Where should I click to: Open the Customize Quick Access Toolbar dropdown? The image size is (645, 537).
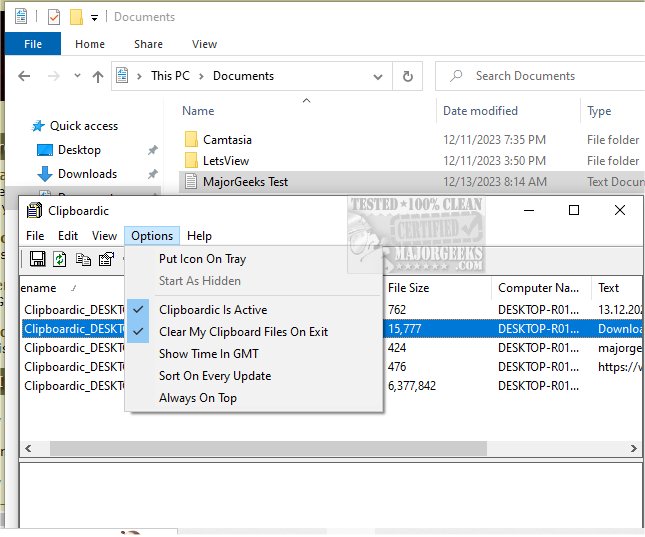coord(95,18)
